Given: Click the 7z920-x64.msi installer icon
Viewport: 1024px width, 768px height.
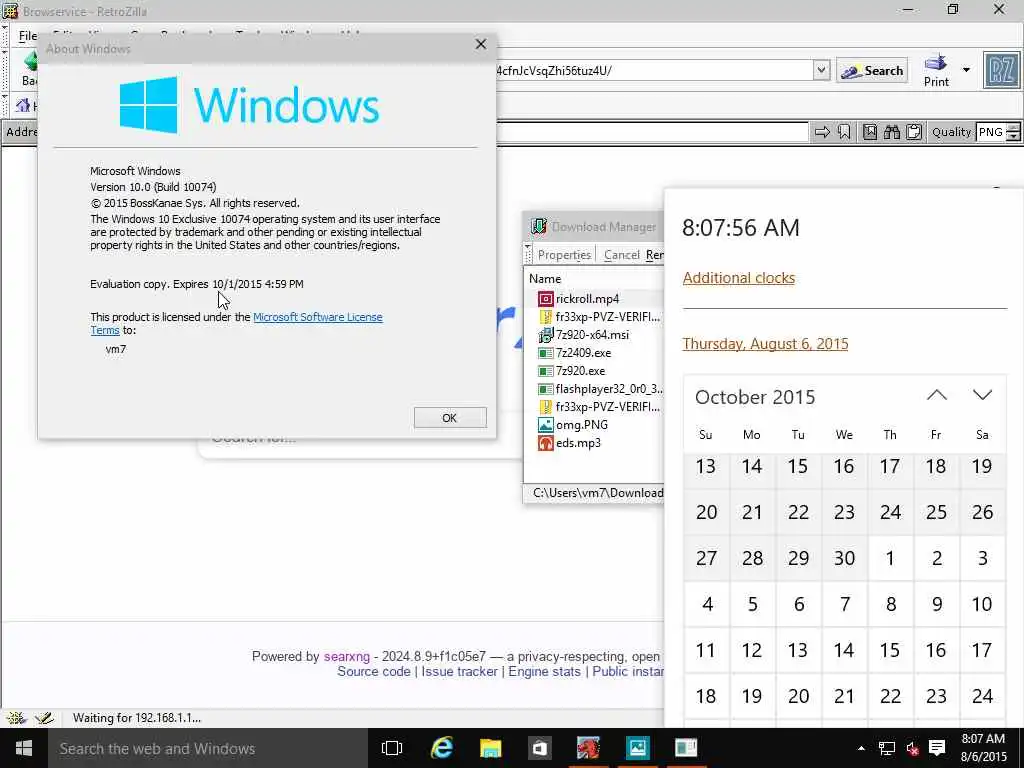Looking at the screenshot, I should (x=545, y=335).
